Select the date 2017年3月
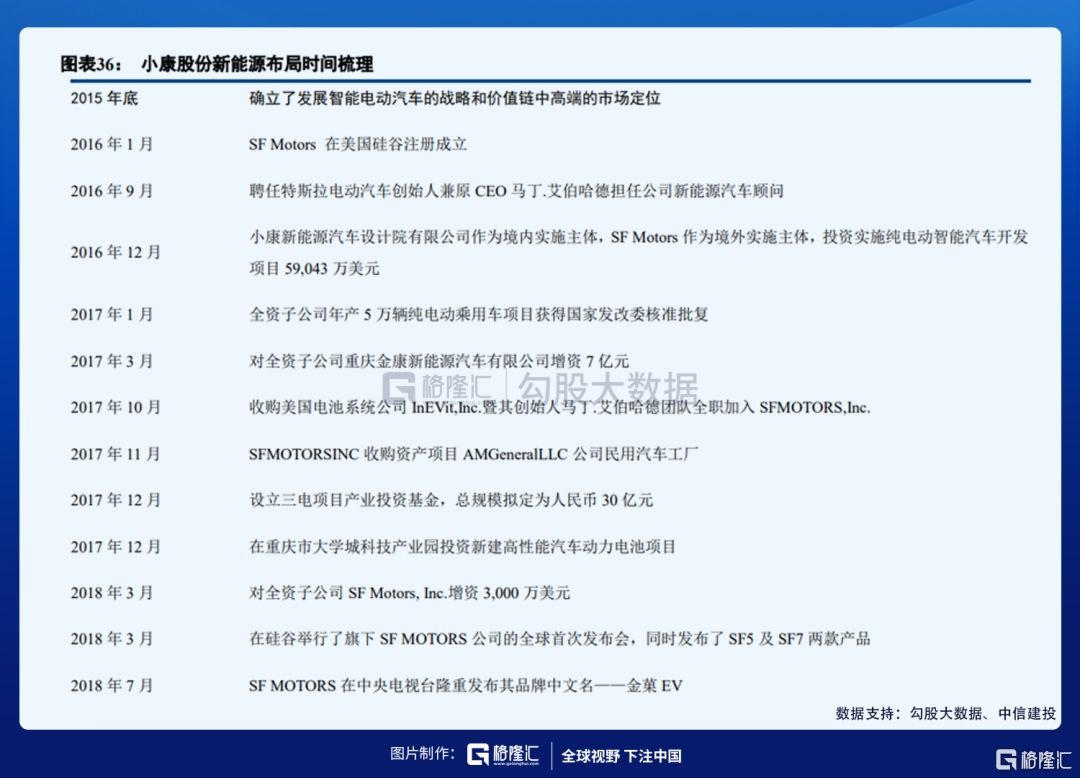Screen dimensions: 1080x778 [112, 361]
